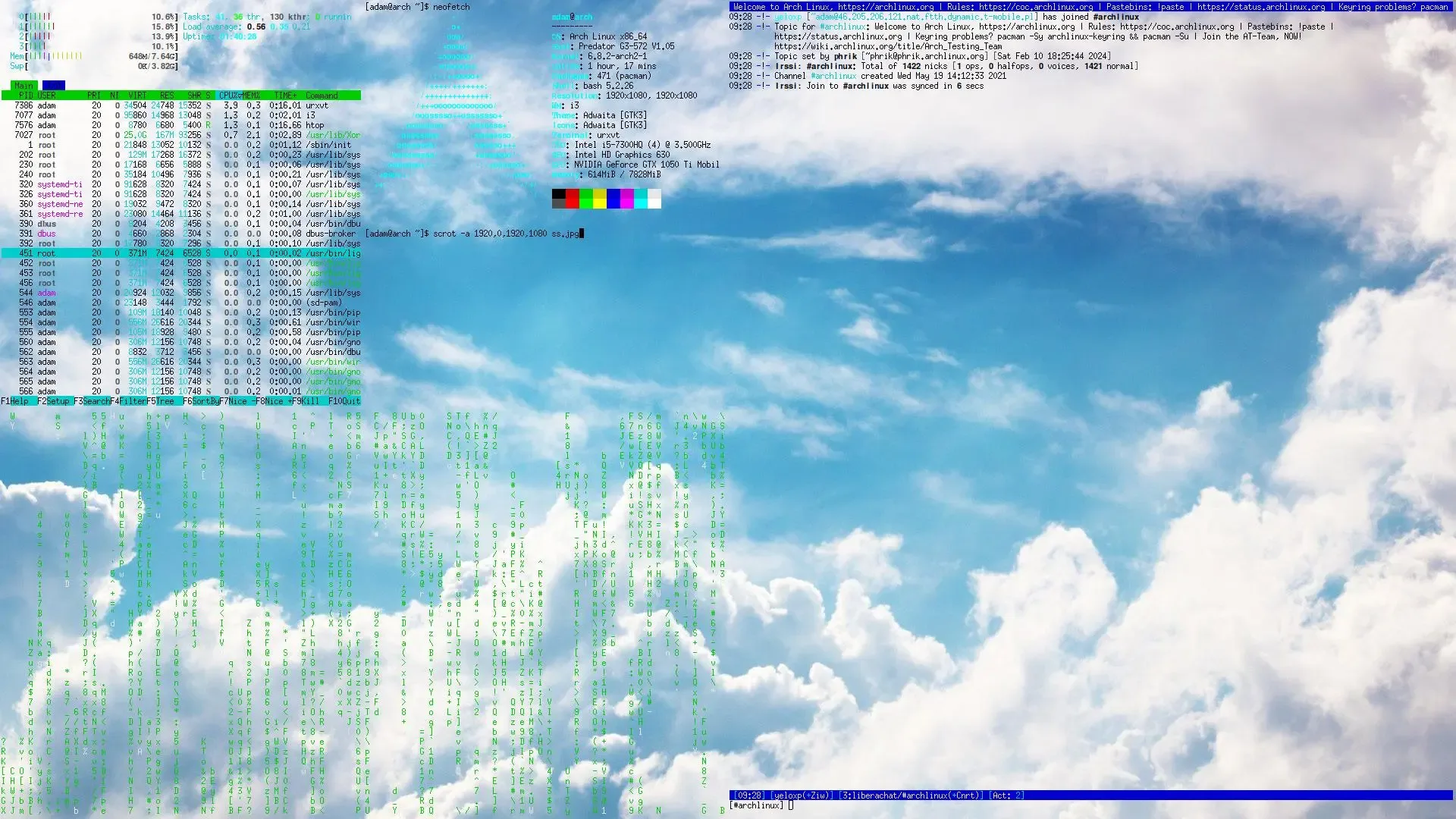Click F8 Nice + in htop footer

coord(274,401)
